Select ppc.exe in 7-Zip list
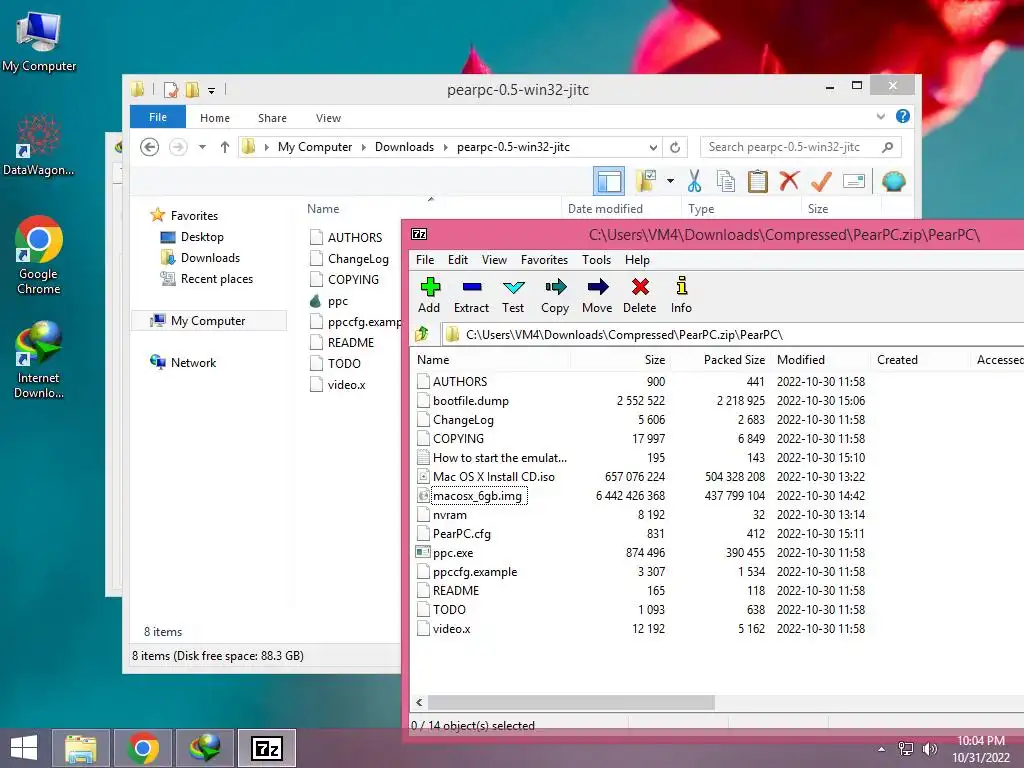 point(453,552)
